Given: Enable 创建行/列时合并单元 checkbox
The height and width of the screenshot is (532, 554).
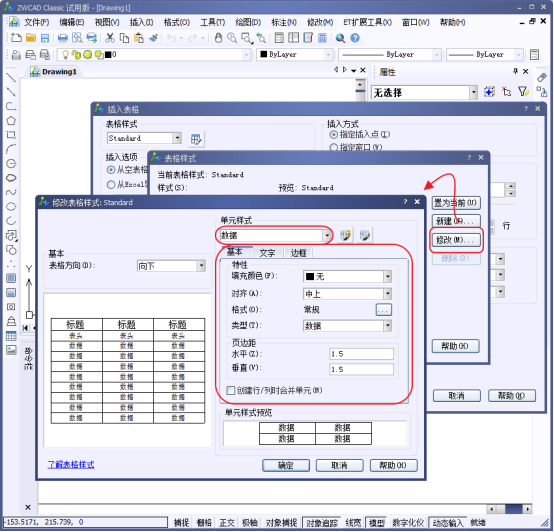Looking at the screenshot, I should [230, 391].
